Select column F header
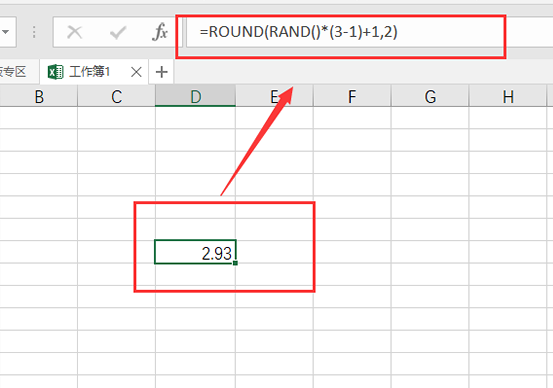Screen dimensions: 553x388 [352, 96]
